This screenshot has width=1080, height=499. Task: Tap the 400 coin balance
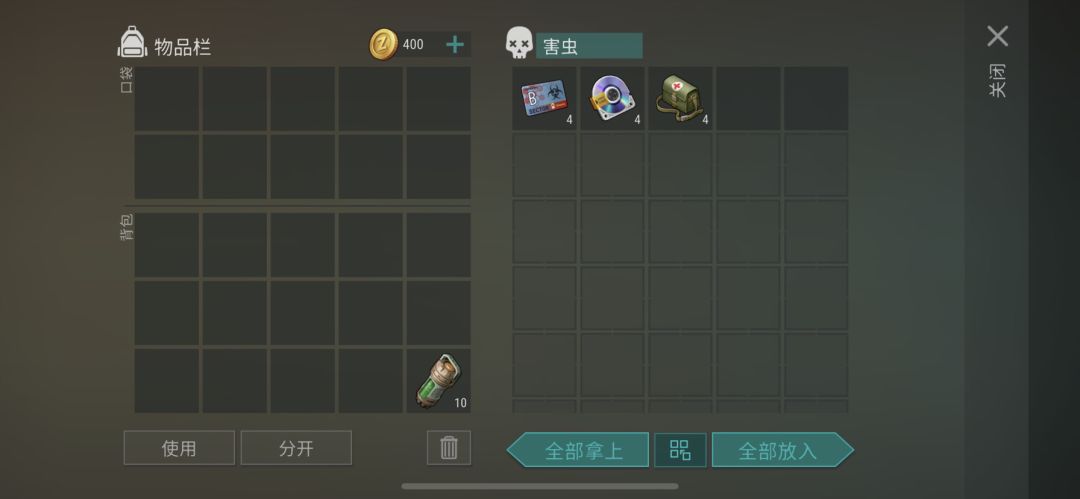pyautogui.click(x=413, y=45)
